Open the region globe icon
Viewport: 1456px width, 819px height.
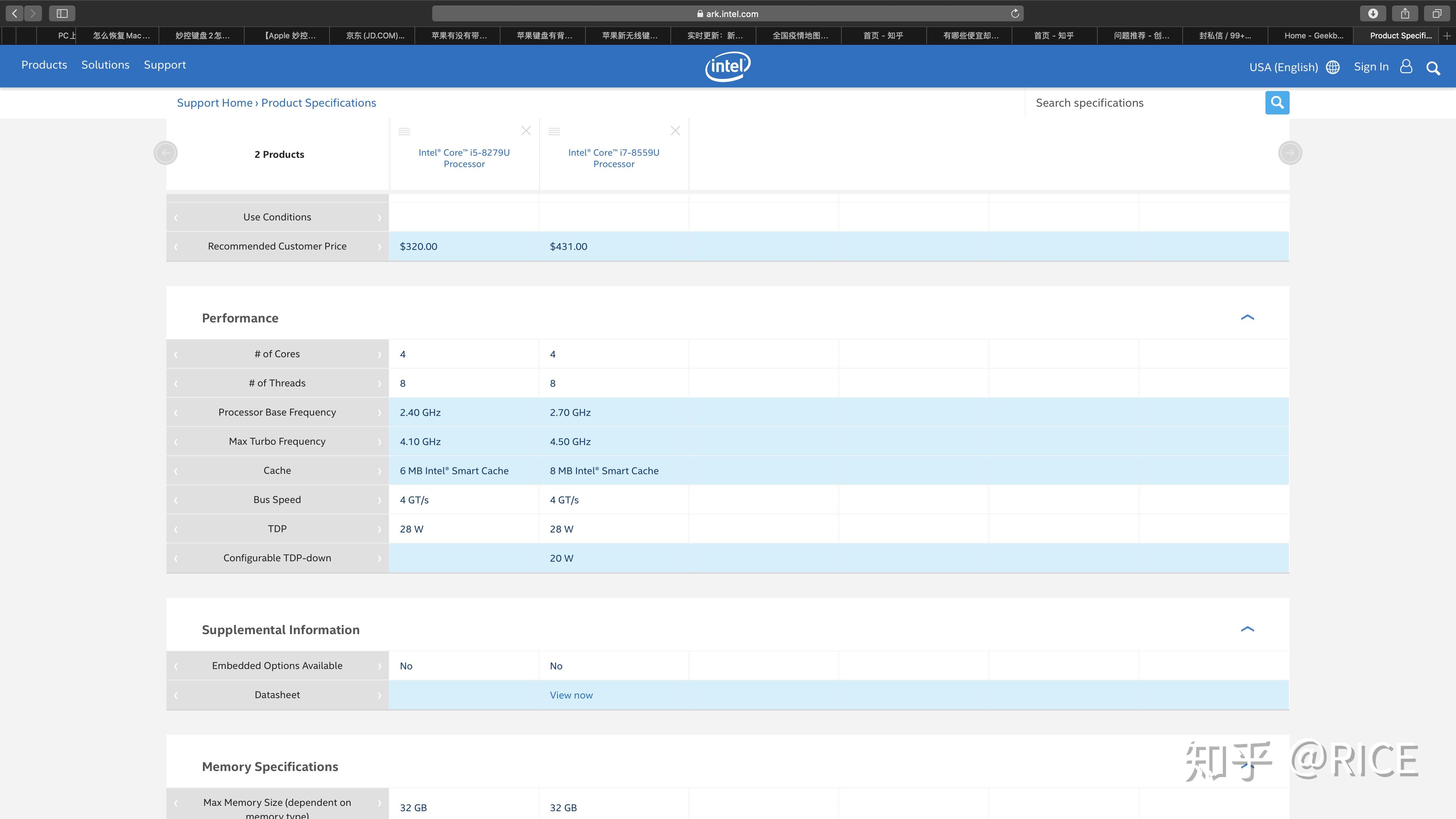tap(1333, 67)
